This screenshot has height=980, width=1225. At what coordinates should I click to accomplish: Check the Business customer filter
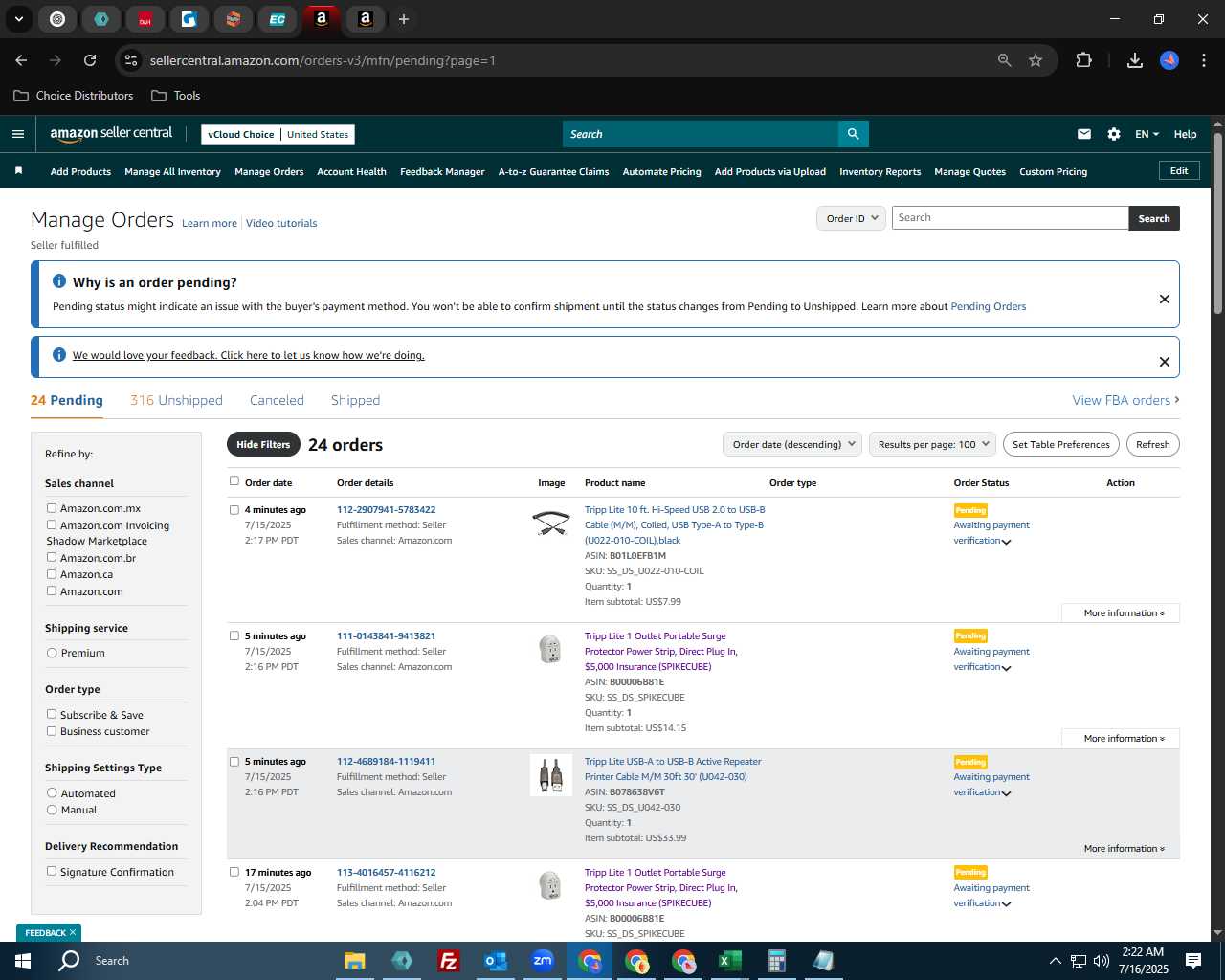[x=52, y=730]
